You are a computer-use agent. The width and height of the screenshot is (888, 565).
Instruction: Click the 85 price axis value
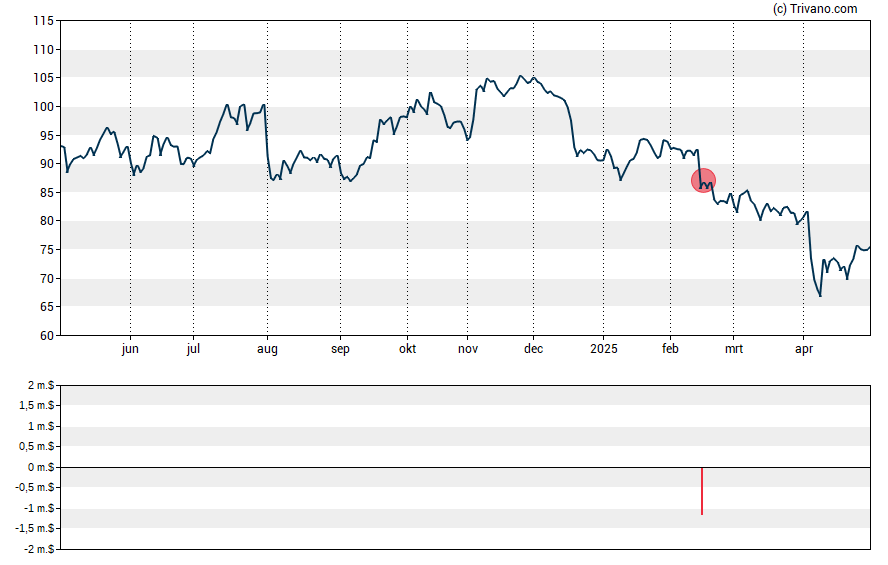tap(47, 193)
